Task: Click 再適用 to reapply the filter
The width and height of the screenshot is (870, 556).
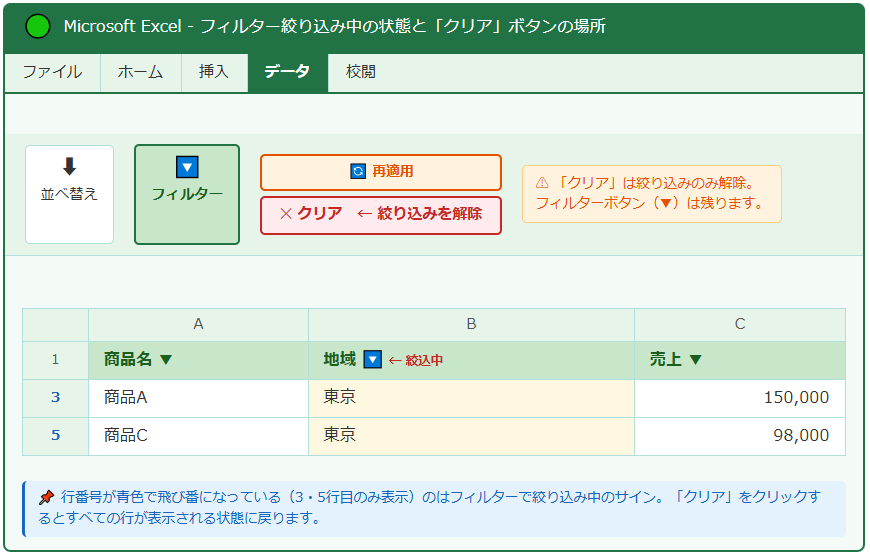Action: 380,172
